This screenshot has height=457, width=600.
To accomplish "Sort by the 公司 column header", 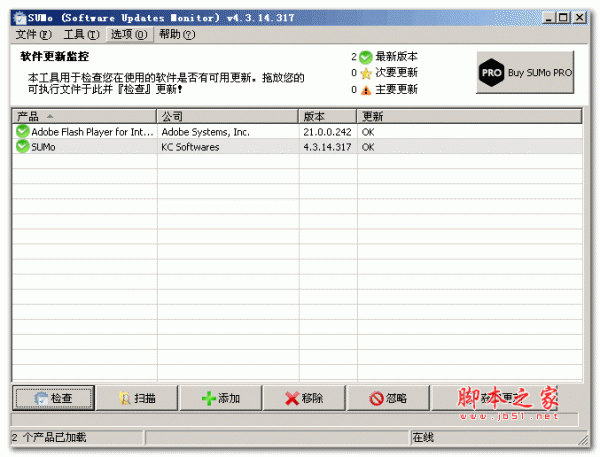I will [228, 116].
